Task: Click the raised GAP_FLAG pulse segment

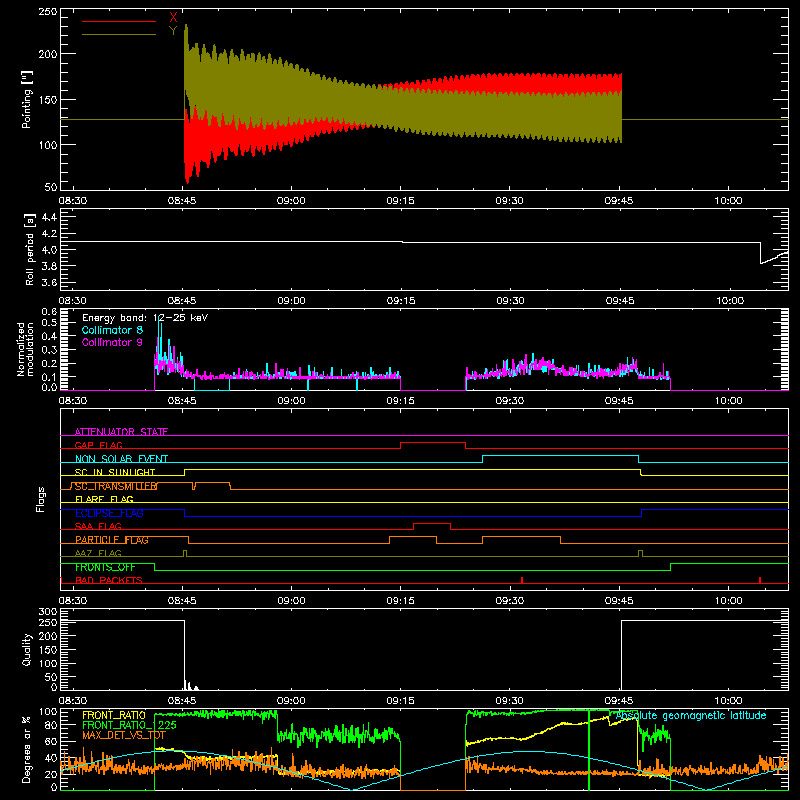Action: 433,442
